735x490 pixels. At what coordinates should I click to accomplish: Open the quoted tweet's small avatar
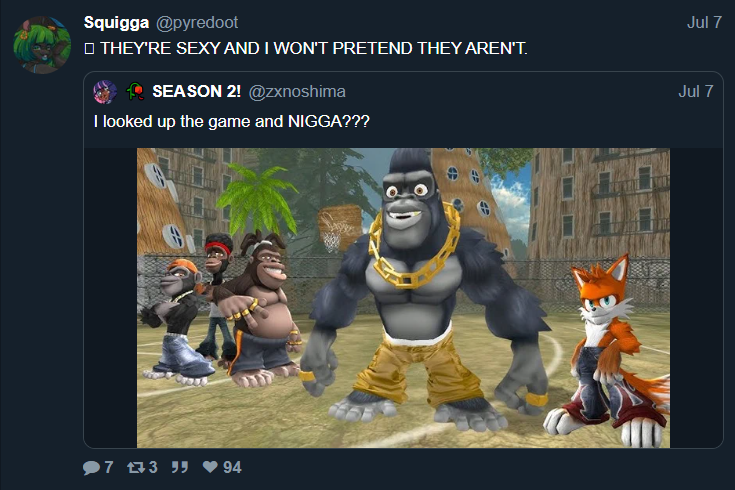point(105,92)
